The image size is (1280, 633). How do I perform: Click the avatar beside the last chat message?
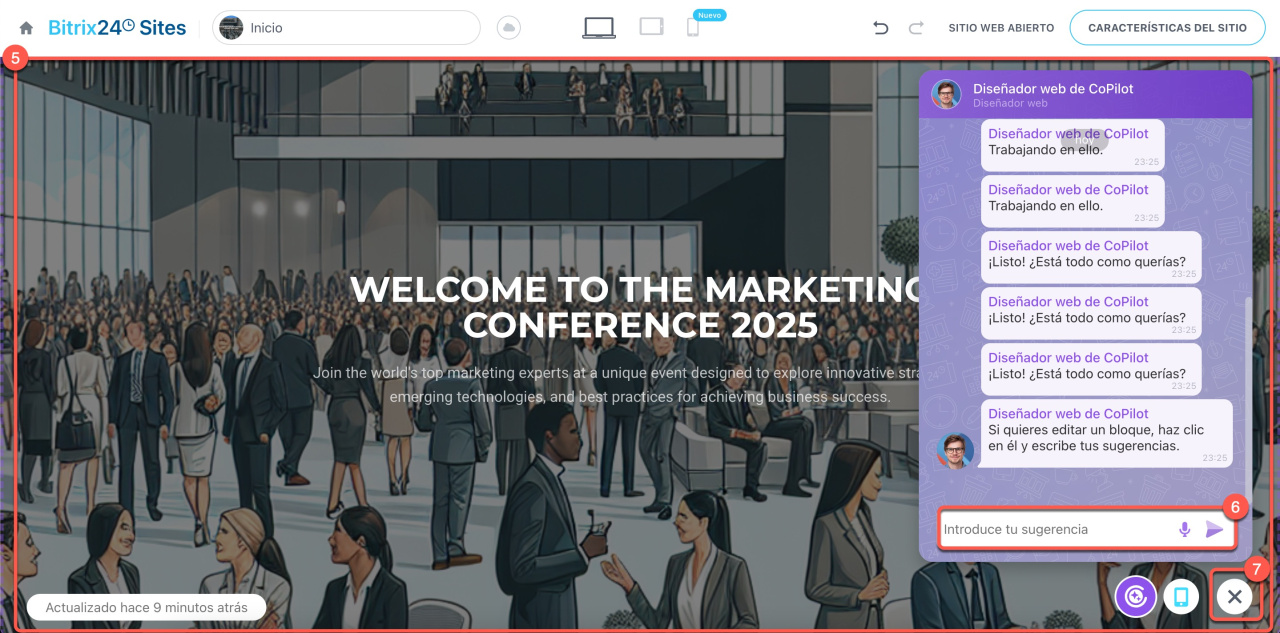point(955,450)
